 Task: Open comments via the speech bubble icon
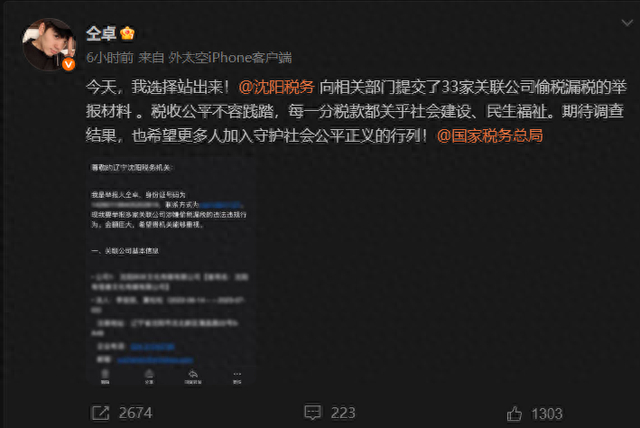click(313, 412)
